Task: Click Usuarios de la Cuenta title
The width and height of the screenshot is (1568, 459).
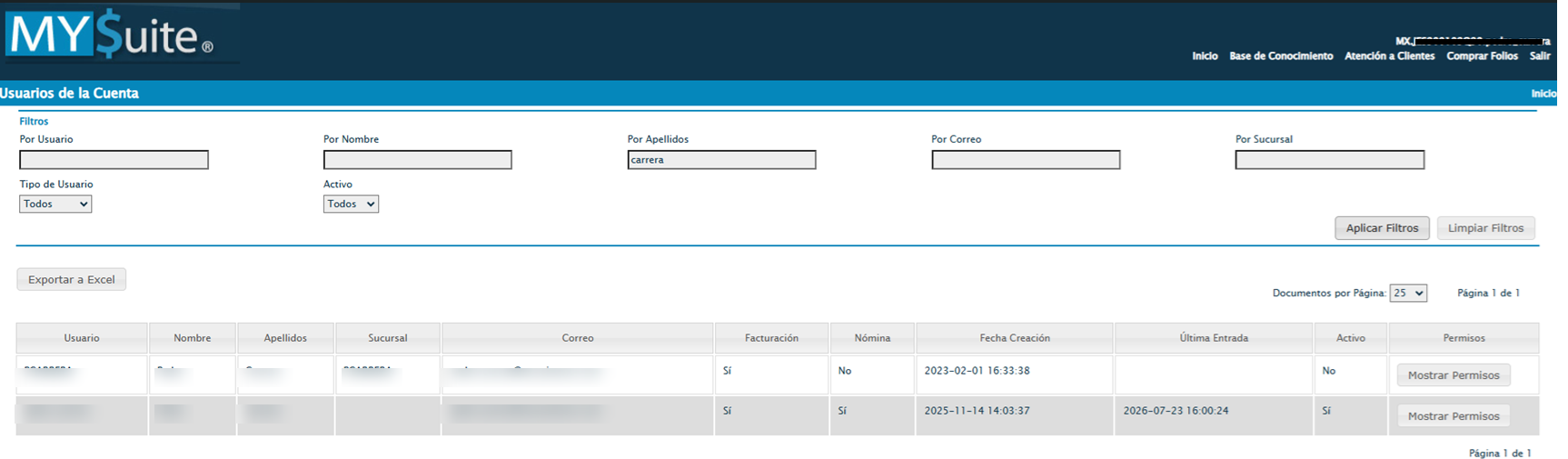Action: coord(69,94)
